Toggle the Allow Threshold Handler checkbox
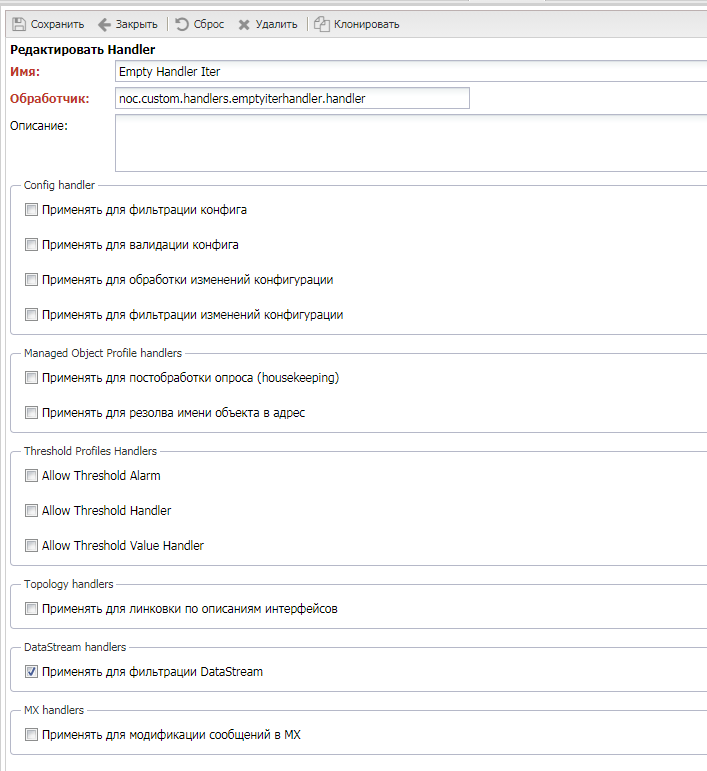This screenshot has height=771, width=707. coord(31,510)
